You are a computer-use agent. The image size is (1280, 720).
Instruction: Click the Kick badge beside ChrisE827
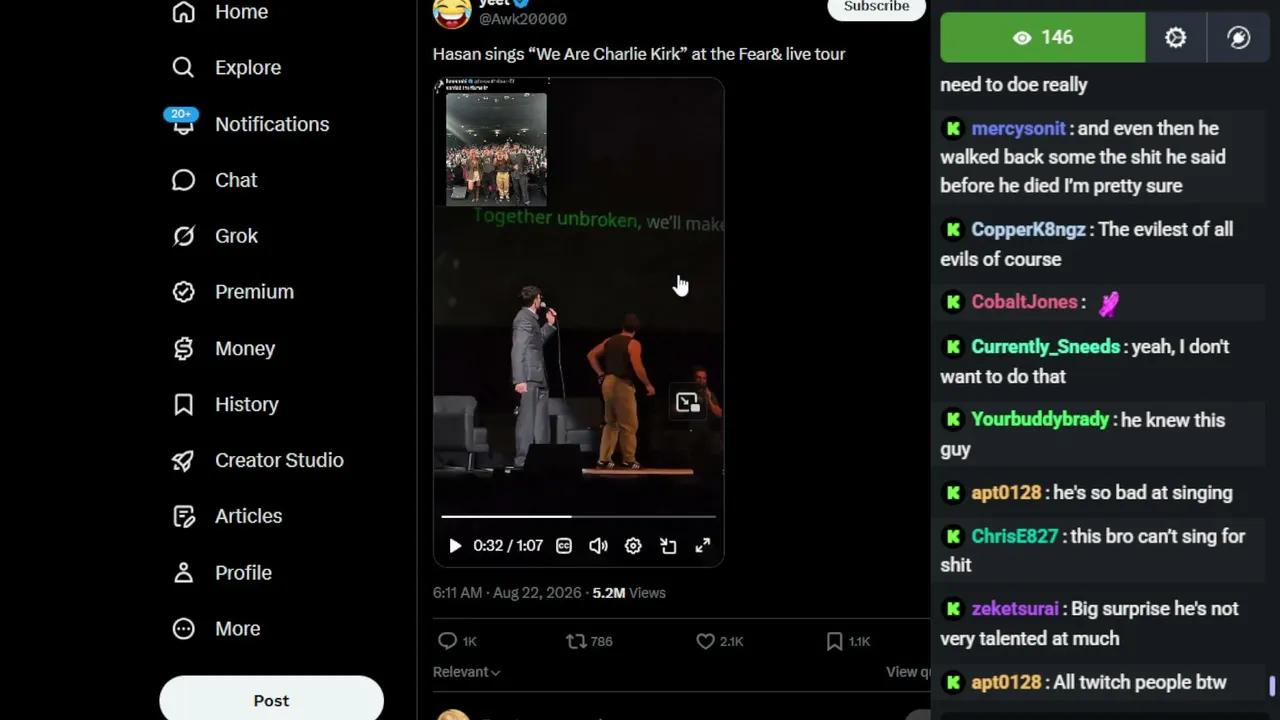click(x=953, y=536)
